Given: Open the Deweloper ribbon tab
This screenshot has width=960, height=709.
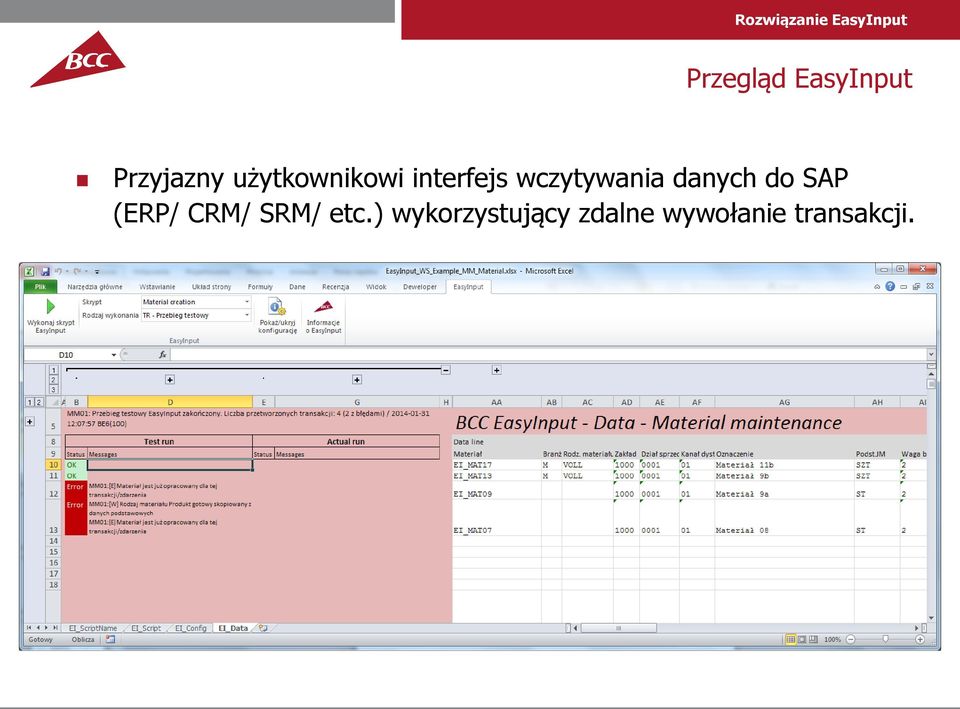Looking at the screenshot, I should click(420, 287).
